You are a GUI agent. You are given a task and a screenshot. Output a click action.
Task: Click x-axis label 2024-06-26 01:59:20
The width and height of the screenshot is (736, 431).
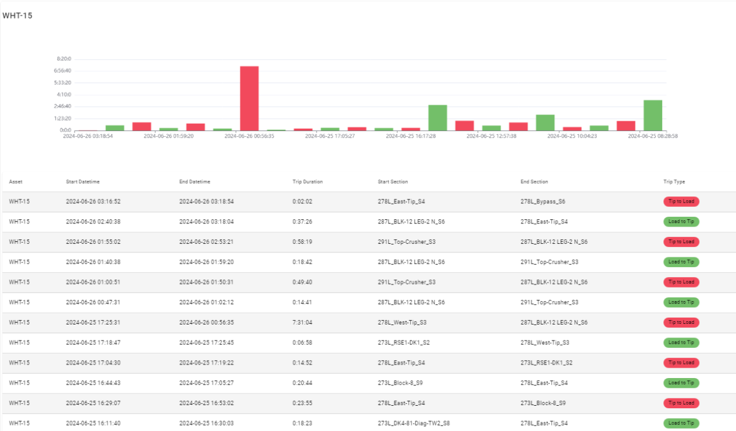169,136
